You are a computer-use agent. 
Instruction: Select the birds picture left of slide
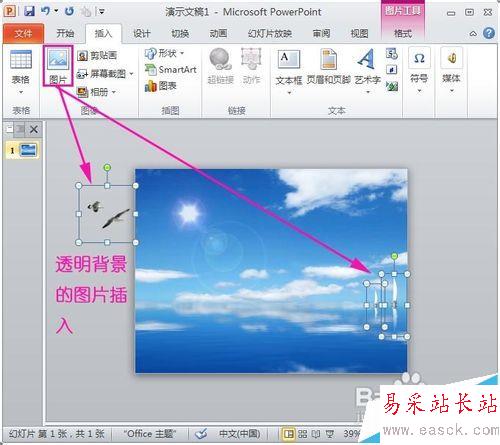(x=107, y=214)
